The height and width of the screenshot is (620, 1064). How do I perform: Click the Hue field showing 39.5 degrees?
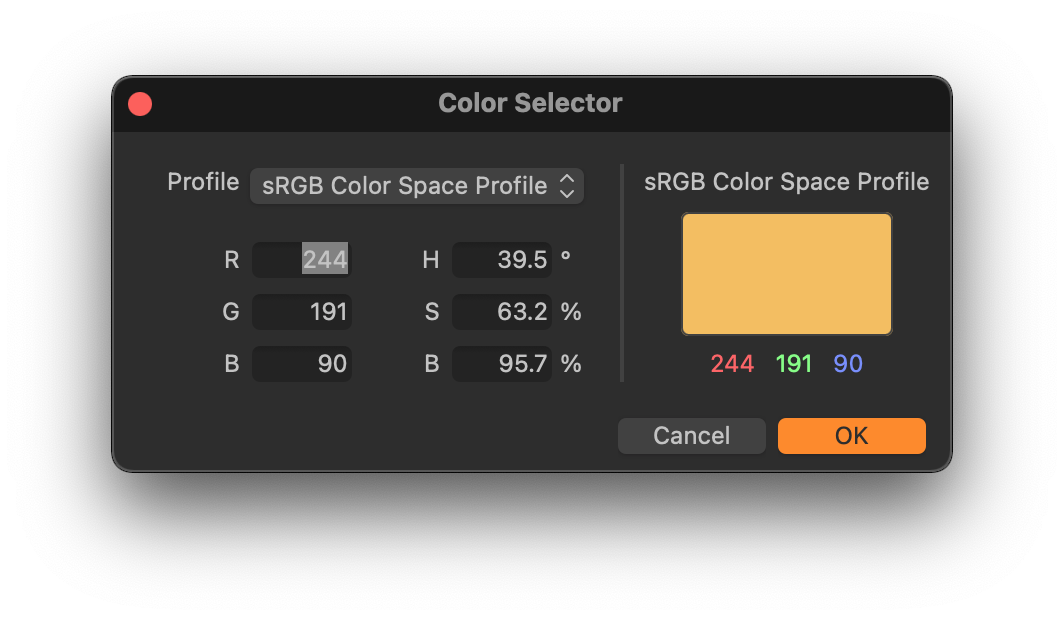point(502,259)
